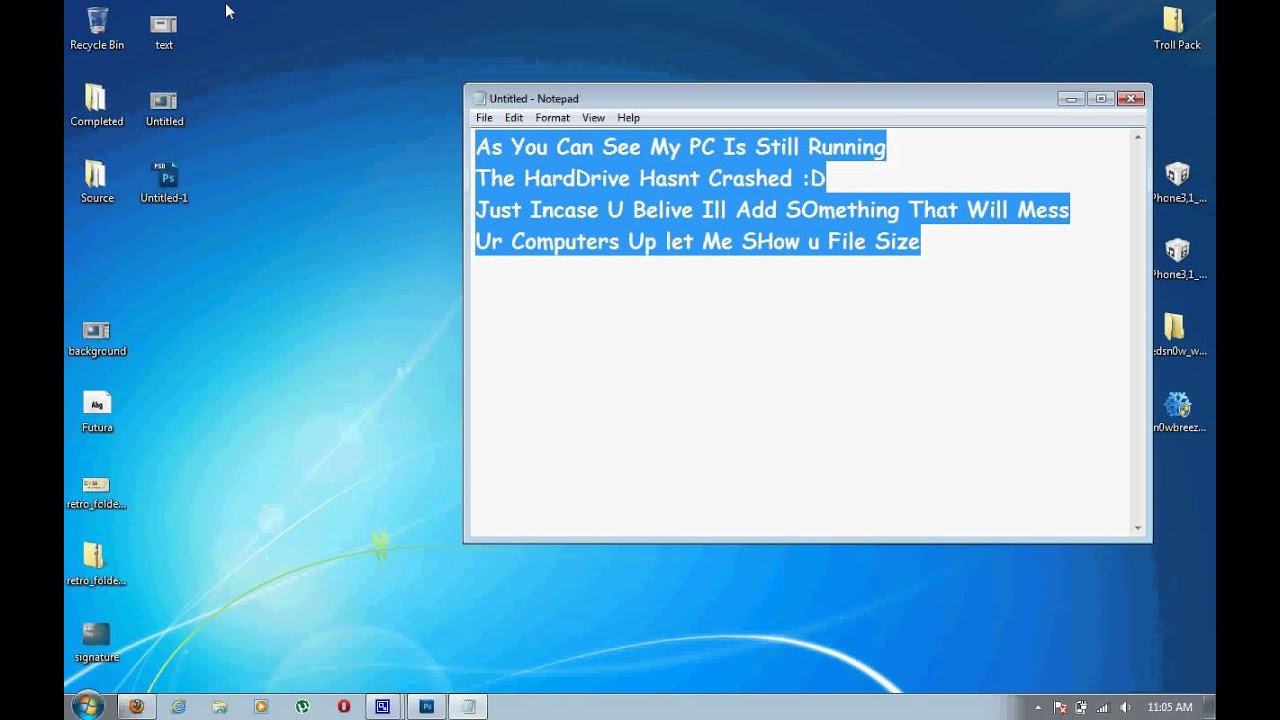
Task: Open the Recycle Bin desktop icon
Action: point(97,29)
